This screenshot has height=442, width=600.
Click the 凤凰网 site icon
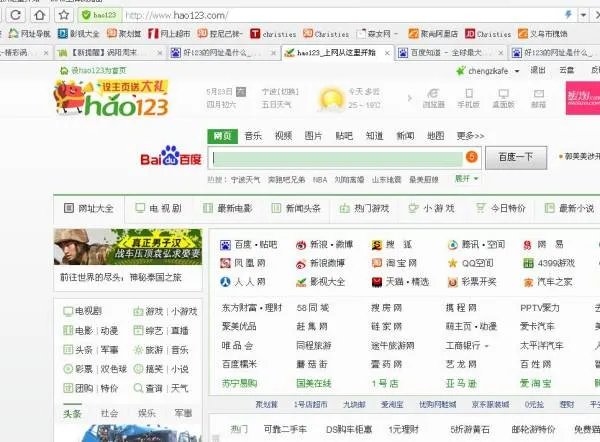(x=225, y=263)
